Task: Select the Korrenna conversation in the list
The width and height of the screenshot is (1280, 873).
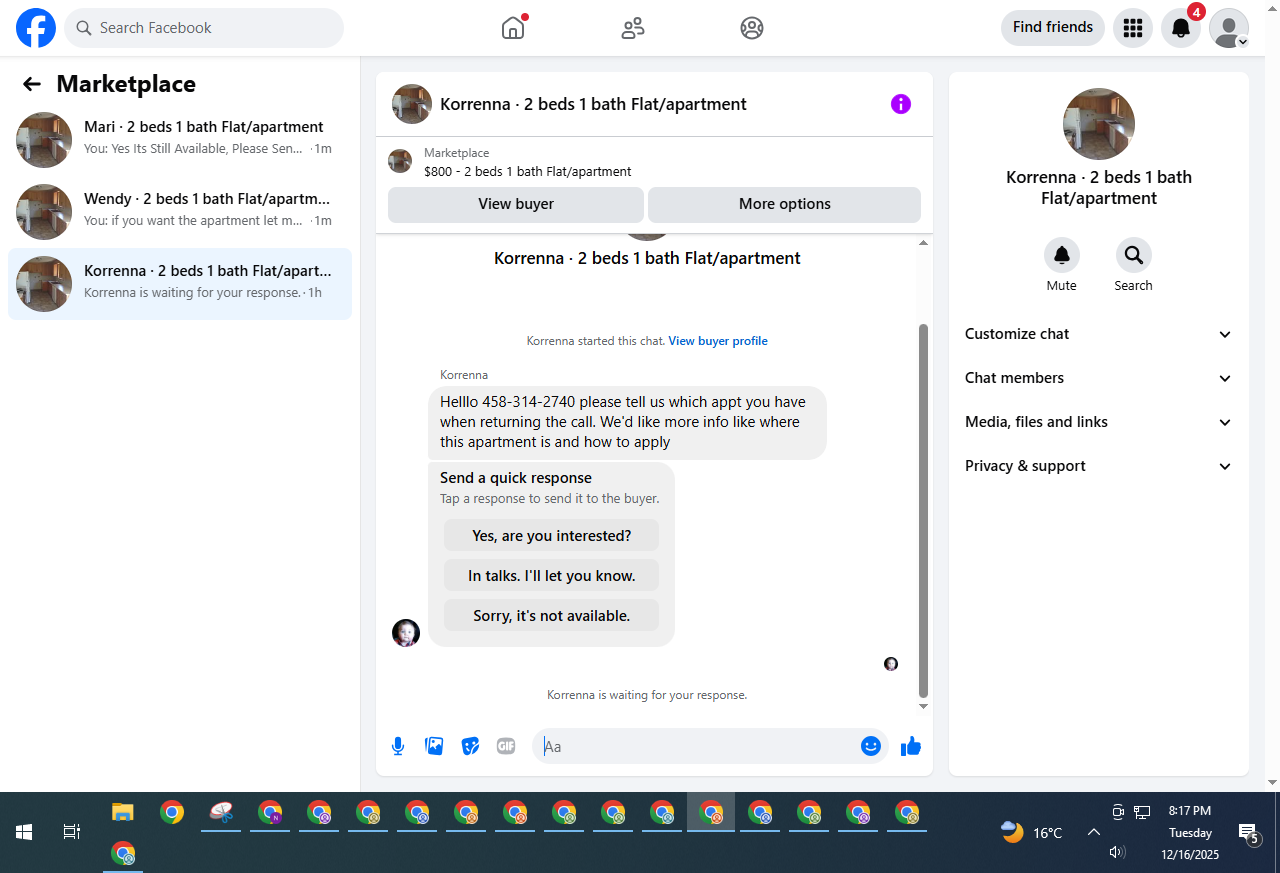Action: click(x=180, y=284)
